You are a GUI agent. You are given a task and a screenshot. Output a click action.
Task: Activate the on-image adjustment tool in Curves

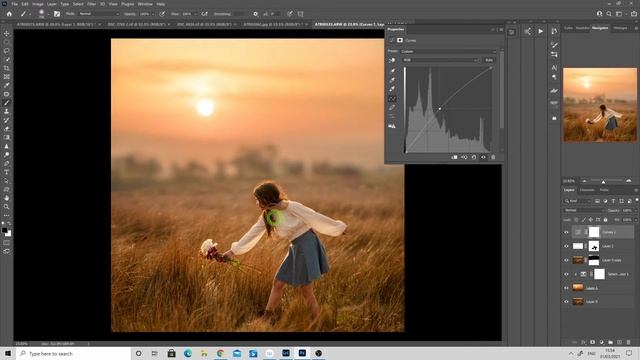point(392,60)
